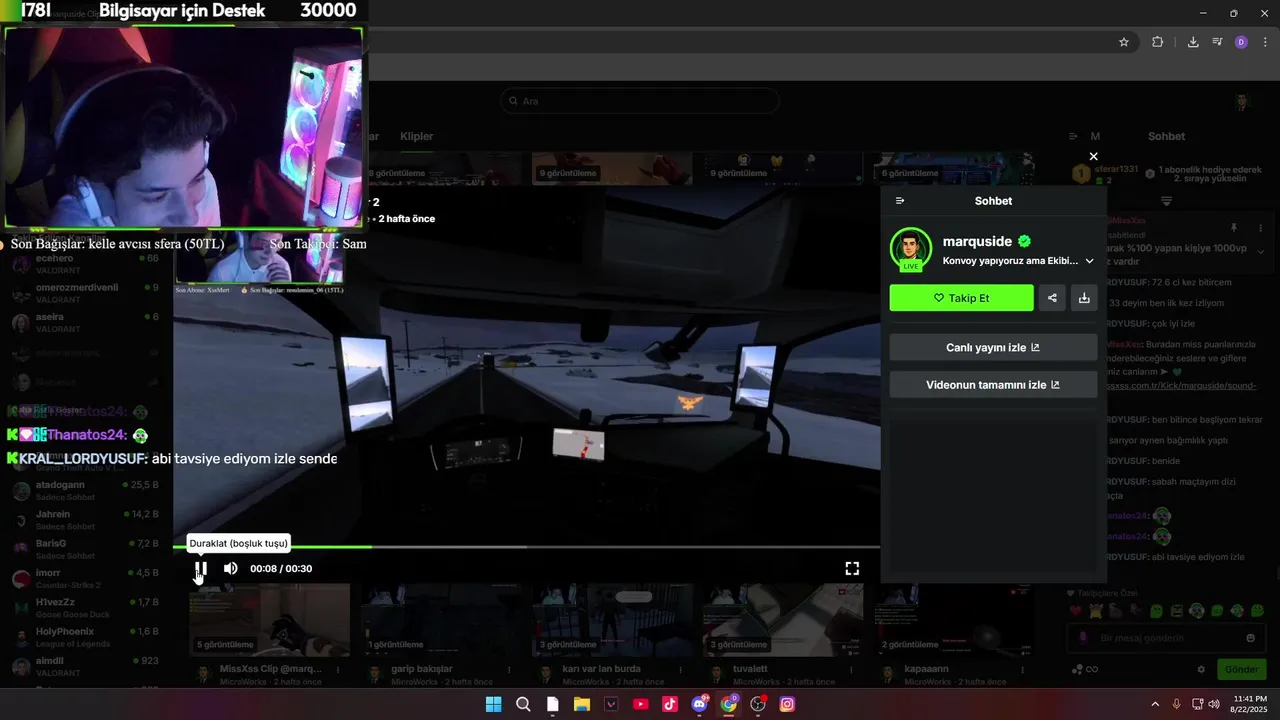Viewport: 1280px width, 720px height.
Task: Show hidden system tray icons
Action: (x=1155, y=704)
